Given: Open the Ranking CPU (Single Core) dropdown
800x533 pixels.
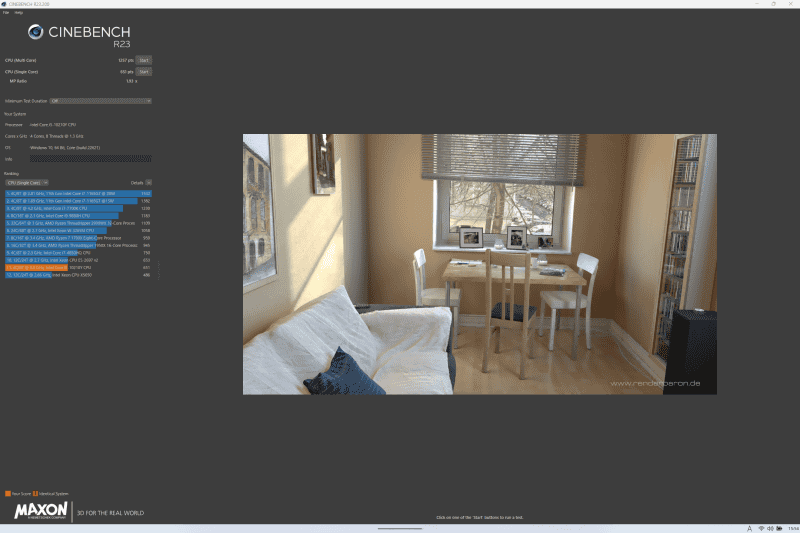Looking at the screenshot, I should click(27, 183).
